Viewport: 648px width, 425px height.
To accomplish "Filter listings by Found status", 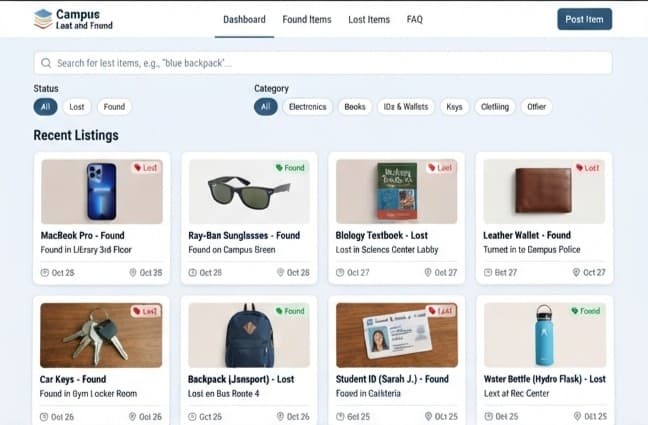I will coord(114,107).
